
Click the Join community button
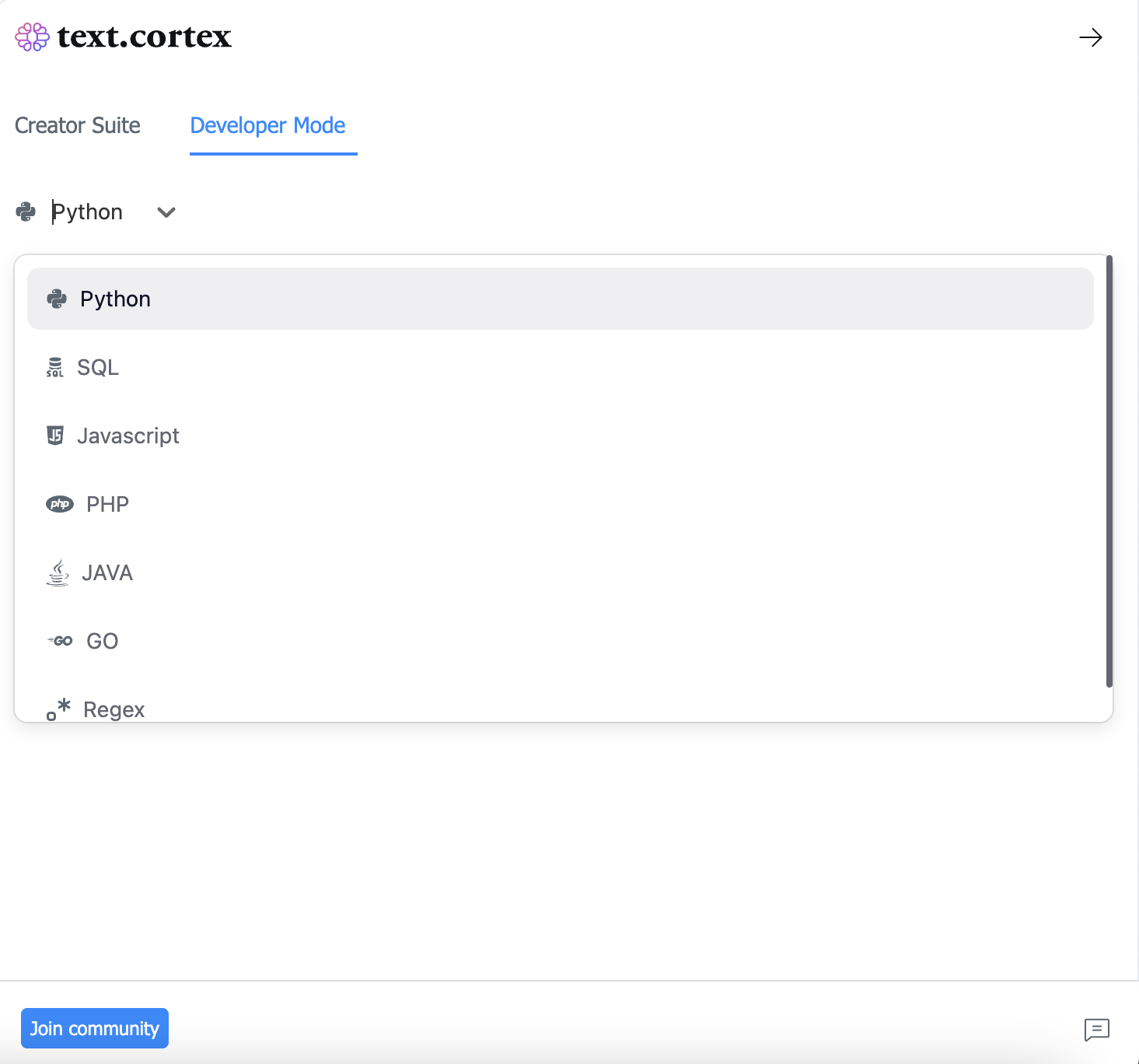tap(94, 1028)
